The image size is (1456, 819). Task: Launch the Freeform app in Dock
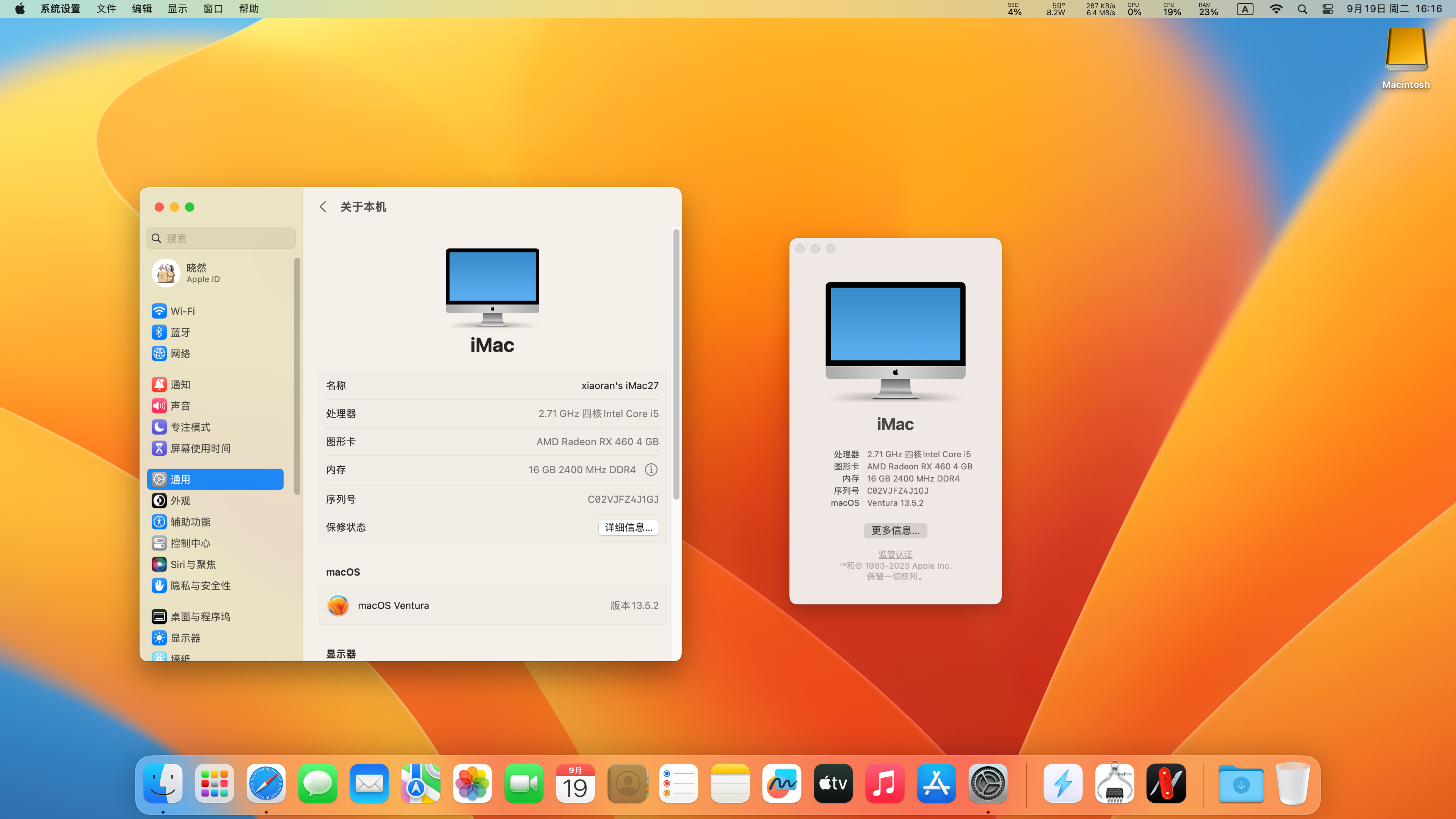coord(781,783)
